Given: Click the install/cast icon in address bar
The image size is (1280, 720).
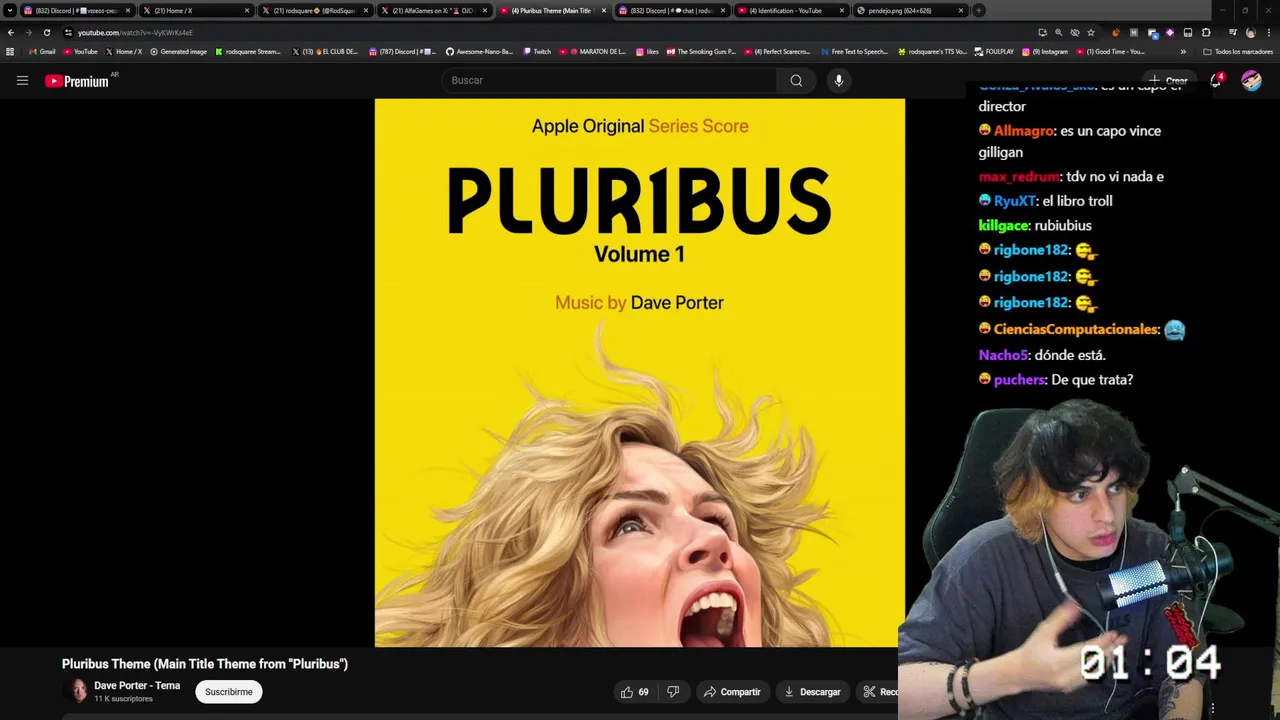Looking at the screenshot, I should pos(1042,32).
